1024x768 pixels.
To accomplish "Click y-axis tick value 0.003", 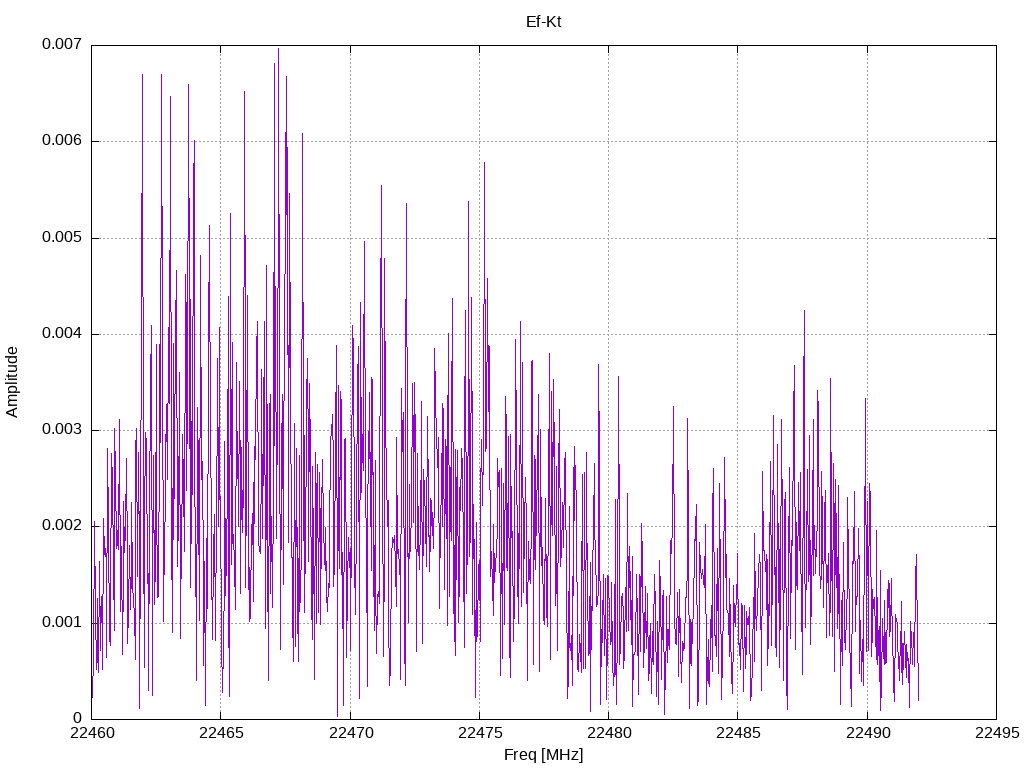I will 62,430.
